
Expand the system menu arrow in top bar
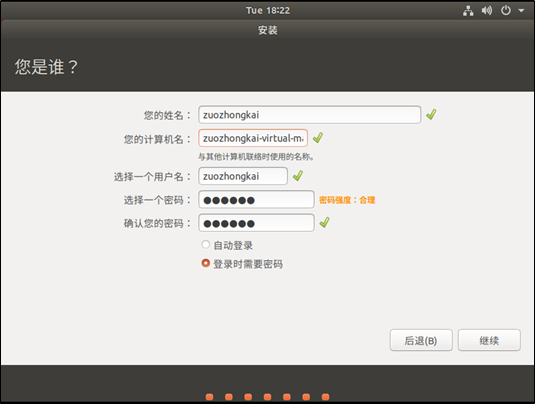(x=521, y=11)
